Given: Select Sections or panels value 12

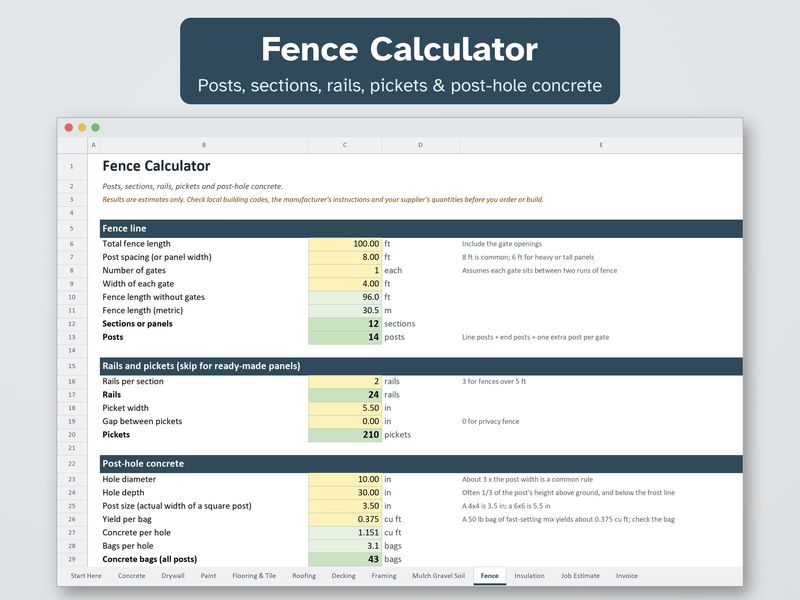Looking at the screenshot, I should click(x=345, y=323).
